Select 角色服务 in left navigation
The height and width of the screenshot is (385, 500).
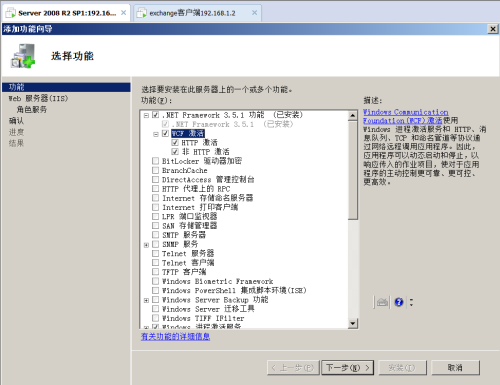pyautogui.click(x=32, y=110)
